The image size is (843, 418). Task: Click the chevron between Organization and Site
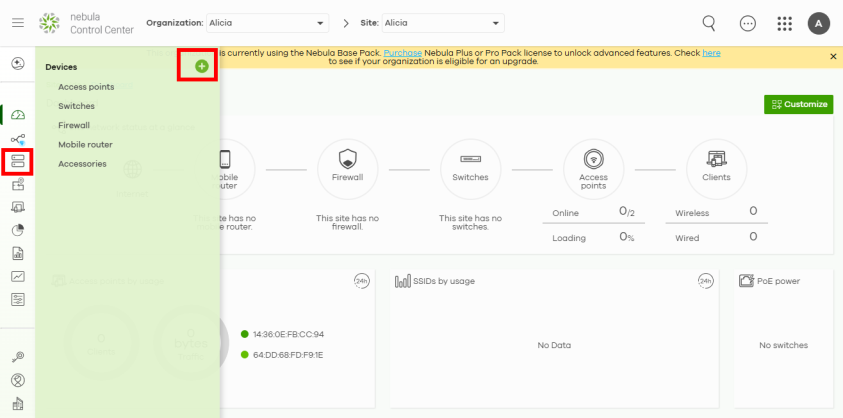pos(346,23)
